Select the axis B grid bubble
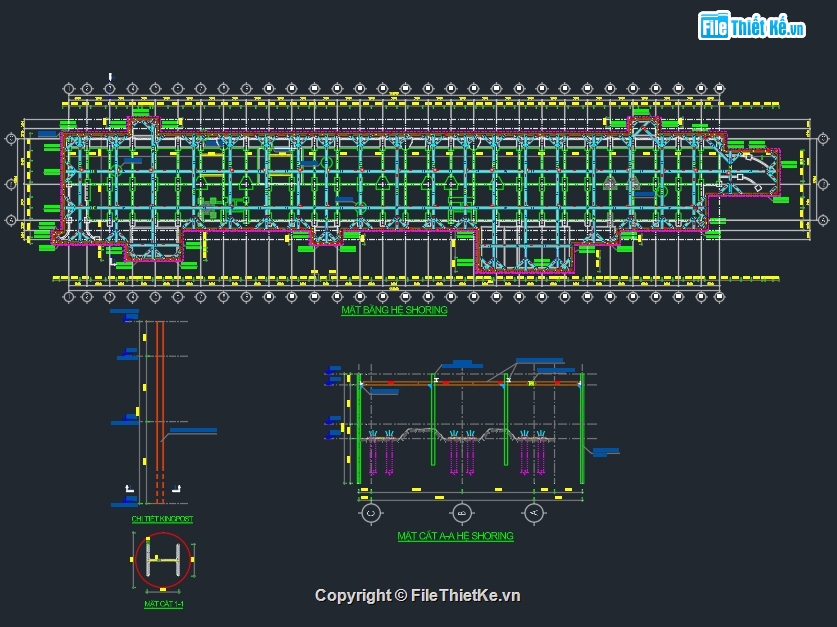The height and width of the screenshot is (627, 837). coord(462,513)
